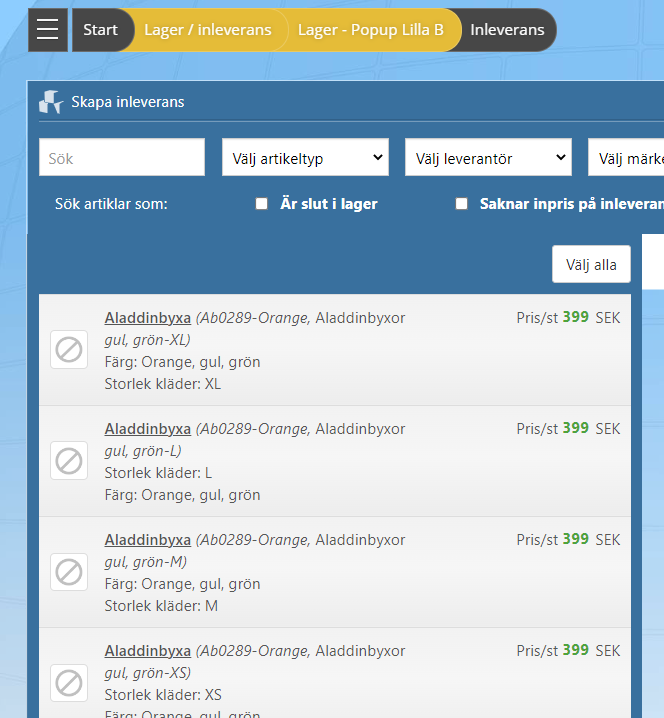Screen dimensions: 664x718
Task: Enable Är slut i lager checkbox
Action: coord(261,204)
